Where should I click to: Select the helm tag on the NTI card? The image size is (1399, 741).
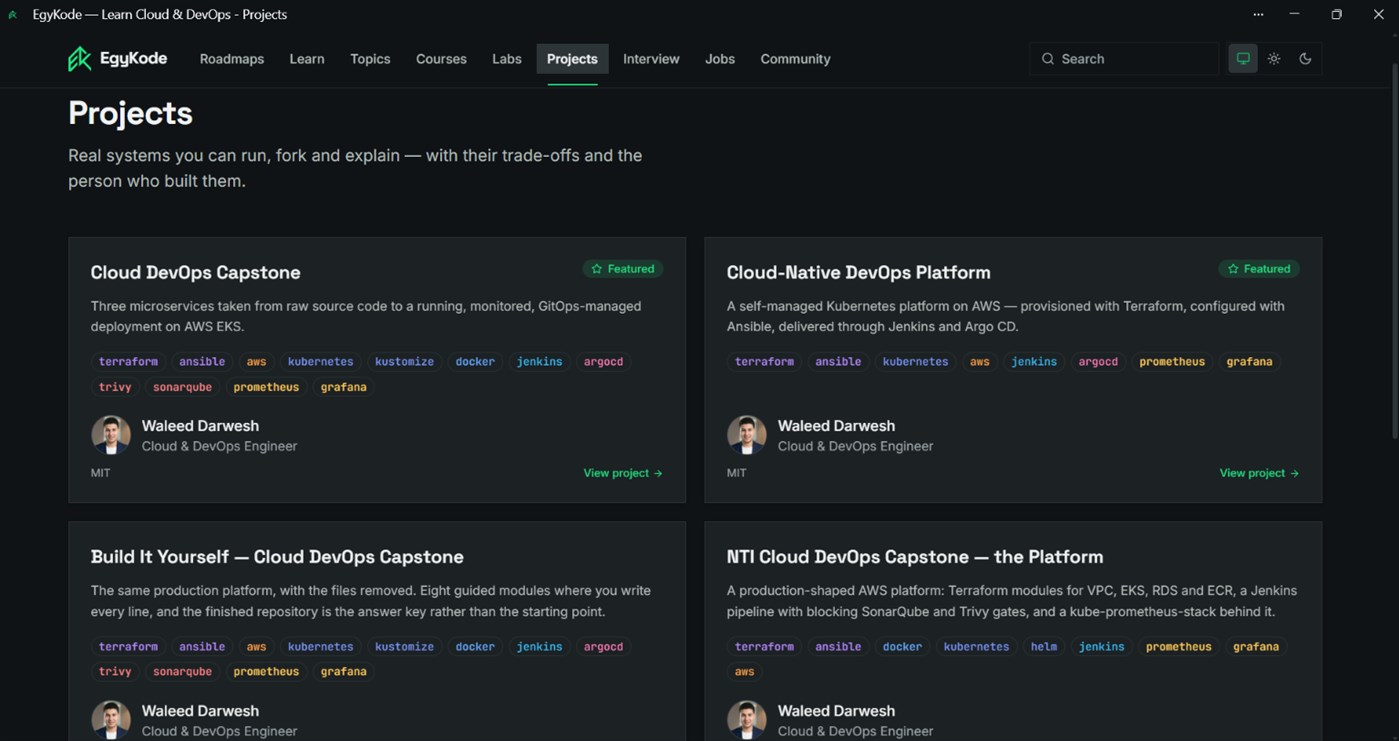coord(1044,647)
